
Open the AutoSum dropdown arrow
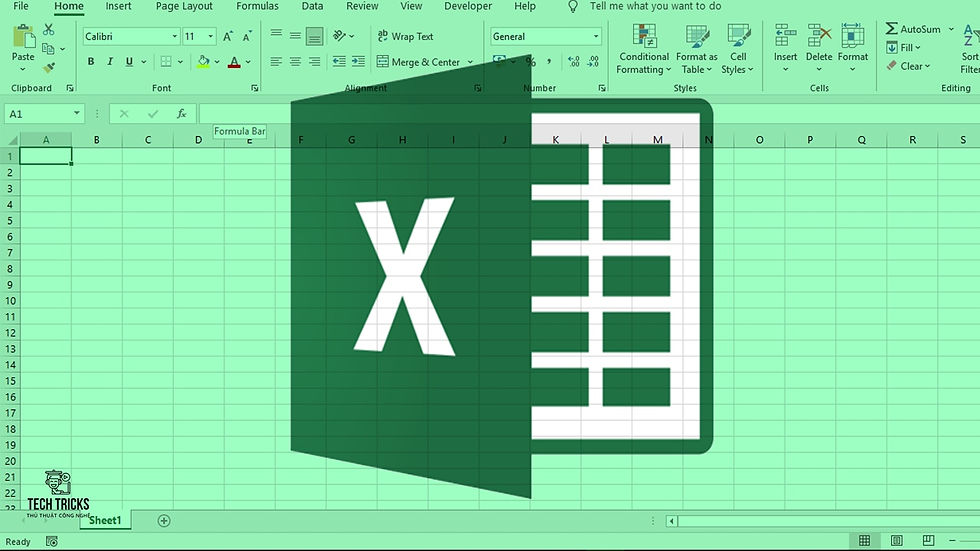pos(951,29)
